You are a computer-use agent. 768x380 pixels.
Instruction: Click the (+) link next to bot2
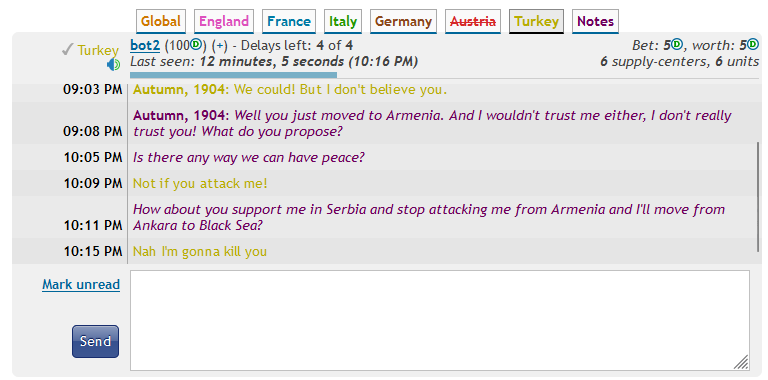pyautogui.click(x=220, y=46)
